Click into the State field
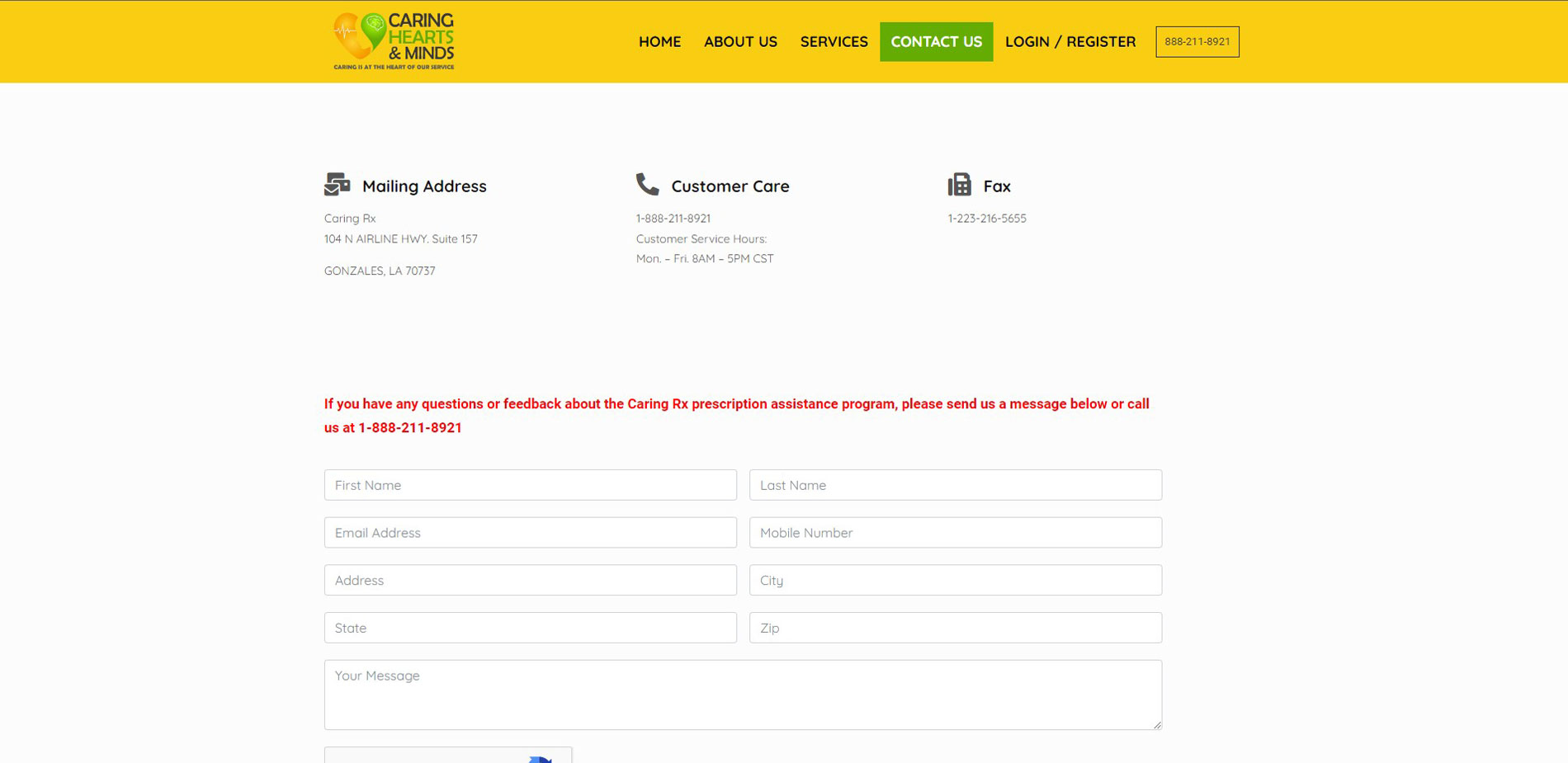This screenshot has height=763, width=1568. pos(530,628)
